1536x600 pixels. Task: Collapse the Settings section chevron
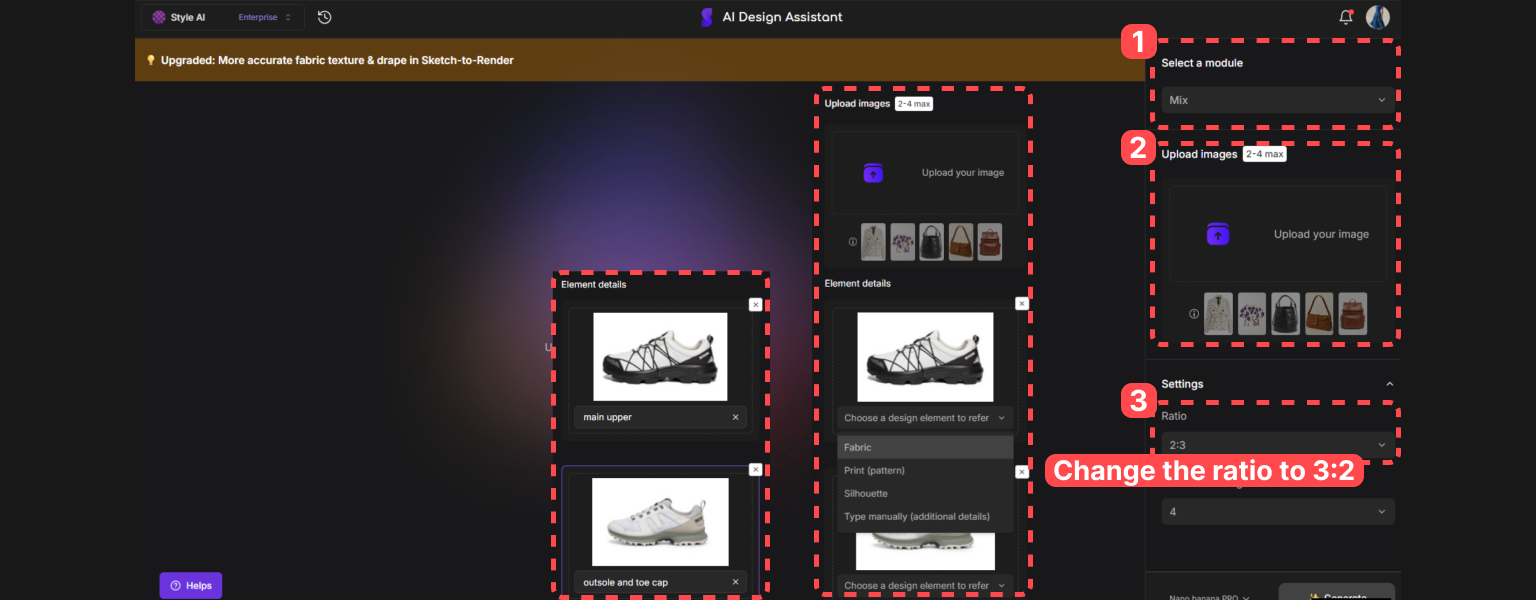tap(1388, 384)
